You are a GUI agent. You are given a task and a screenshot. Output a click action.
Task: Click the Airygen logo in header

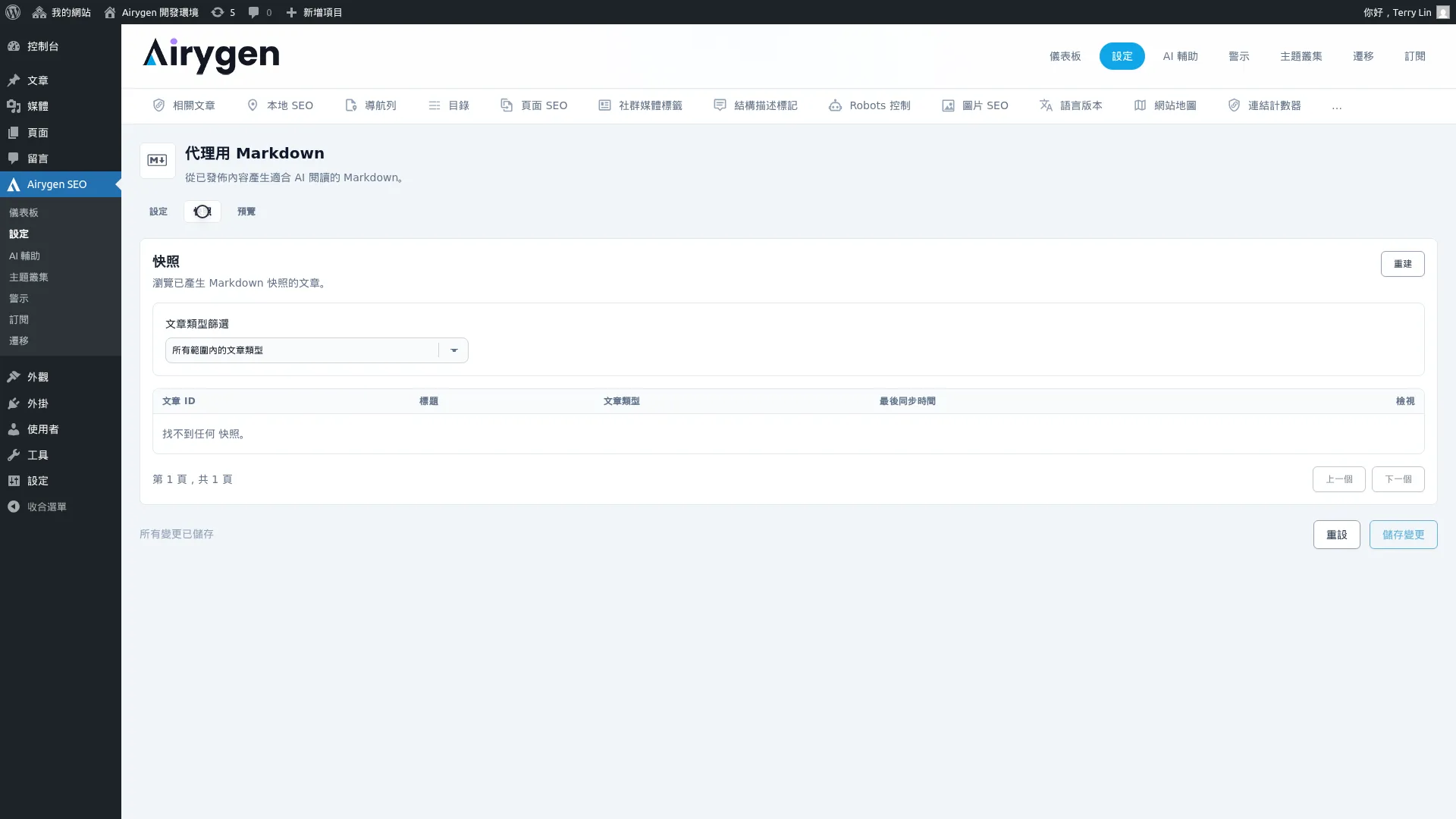click(211, 56)
